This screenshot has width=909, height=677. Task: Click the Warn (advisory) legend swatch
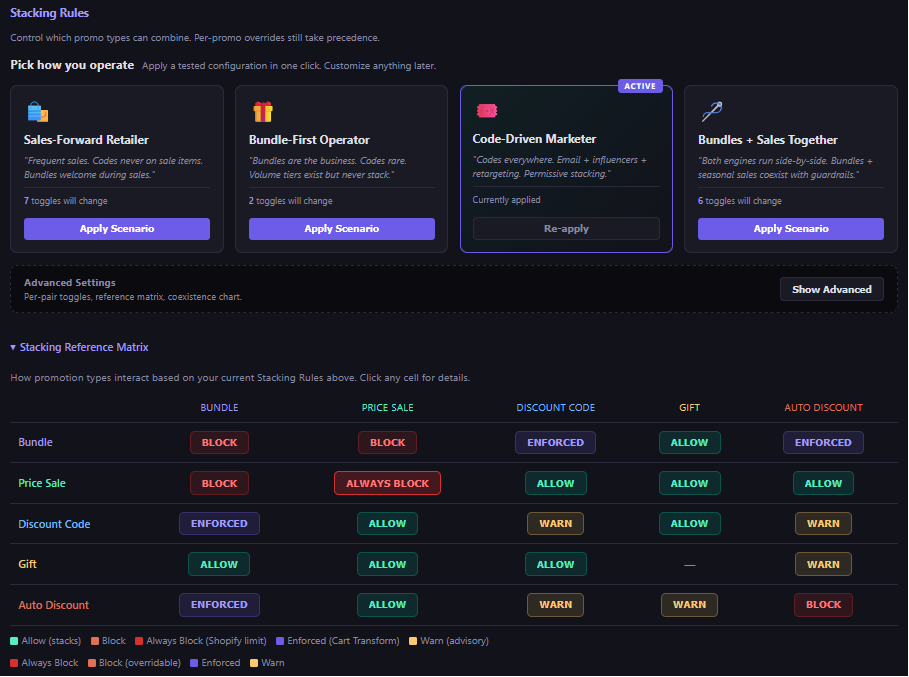pos(413,641)
